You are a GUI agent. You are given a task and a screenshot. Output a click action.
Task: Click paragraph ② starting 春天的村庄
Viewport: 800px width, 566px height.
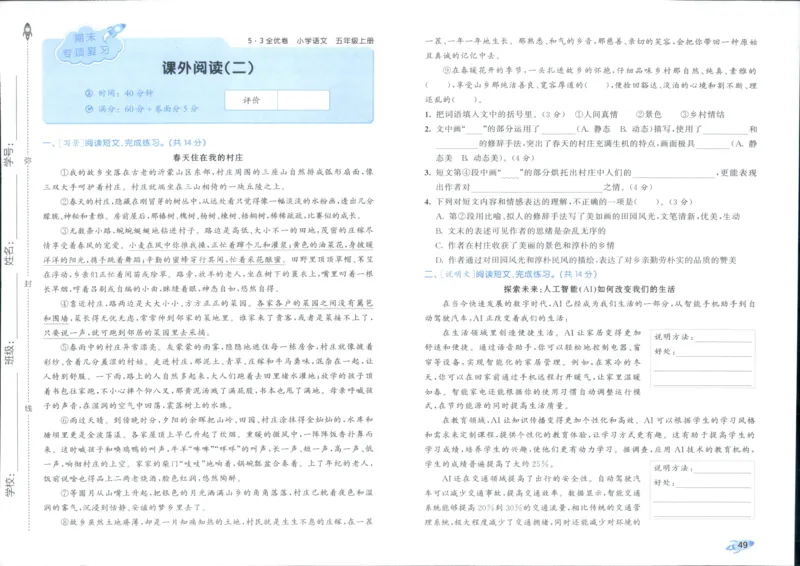point(208,208)
